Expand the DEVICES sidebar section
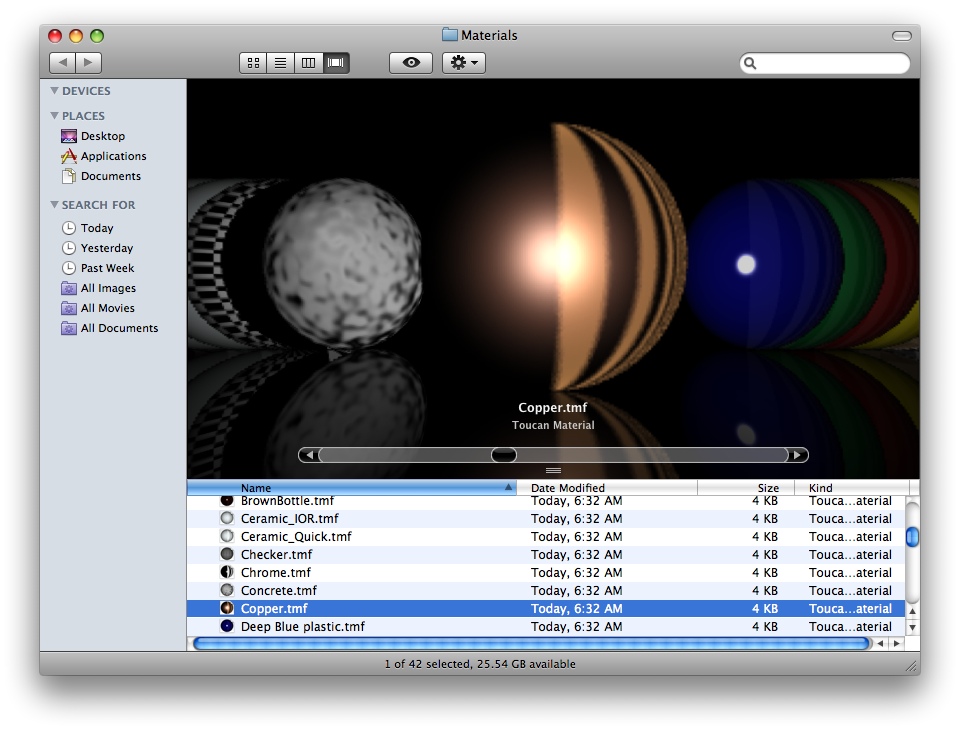 pyautogui.click(x=55, y=91)
